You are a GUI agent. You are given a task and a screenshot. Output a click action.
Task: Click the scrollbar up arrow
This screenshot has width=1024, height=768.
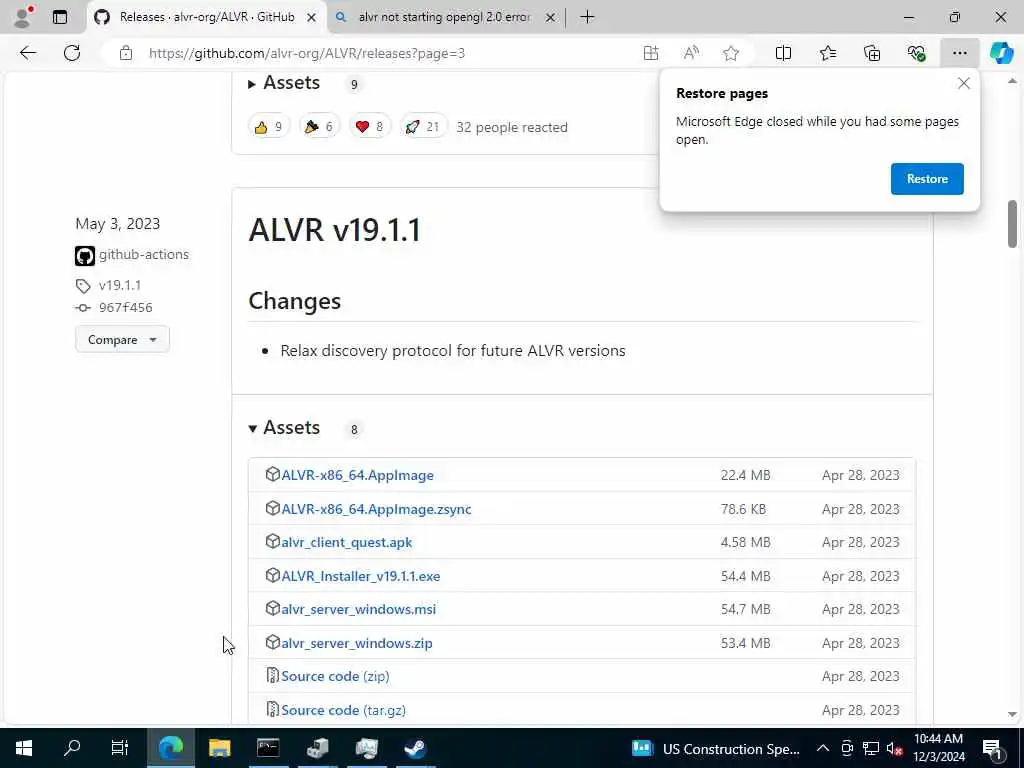[x=1012, y=82]
